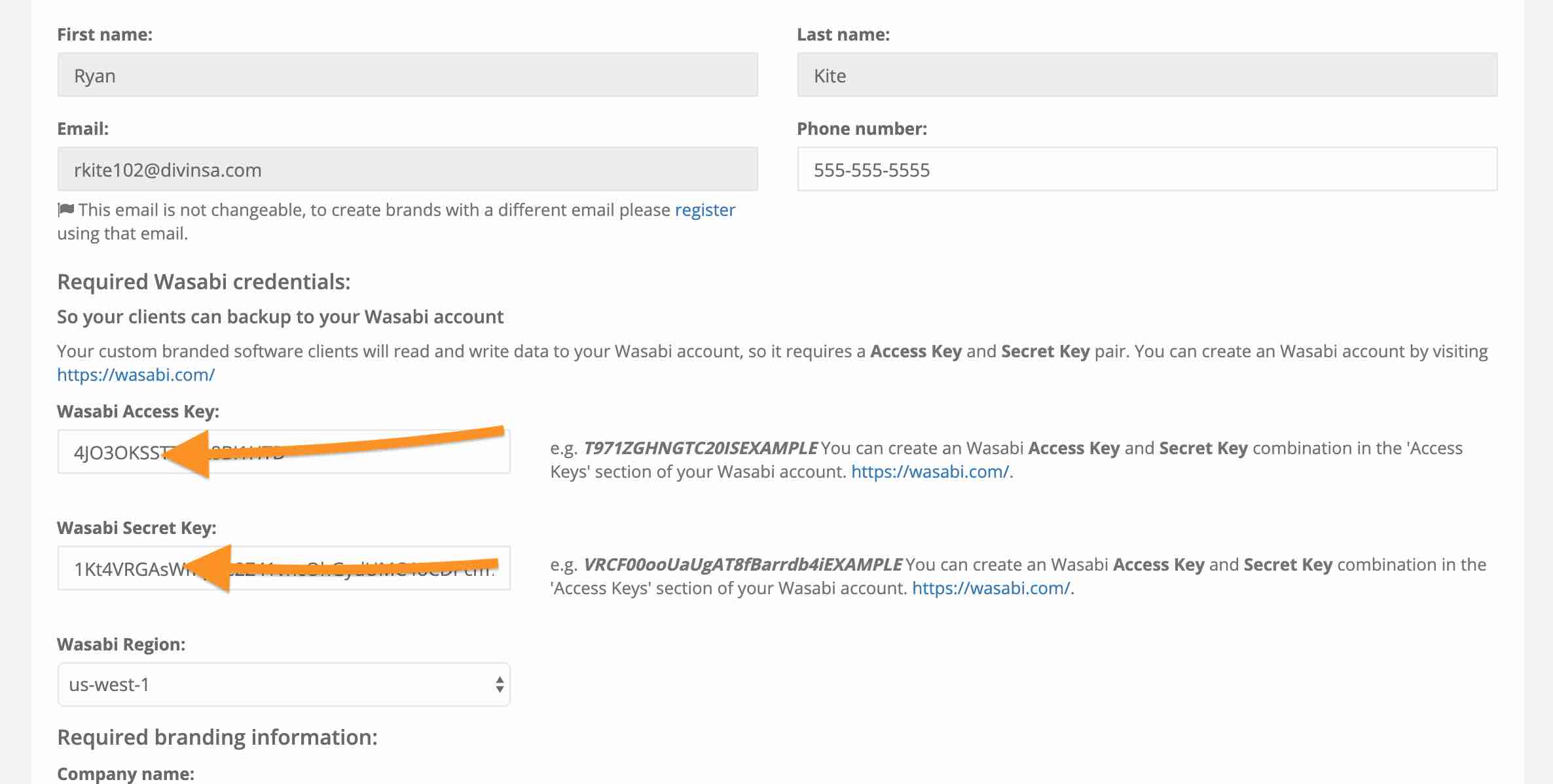Click the Email field with rkite102@divinsa.com
Viewport: 1553px width, 784px height.
[x=407, y=169]
